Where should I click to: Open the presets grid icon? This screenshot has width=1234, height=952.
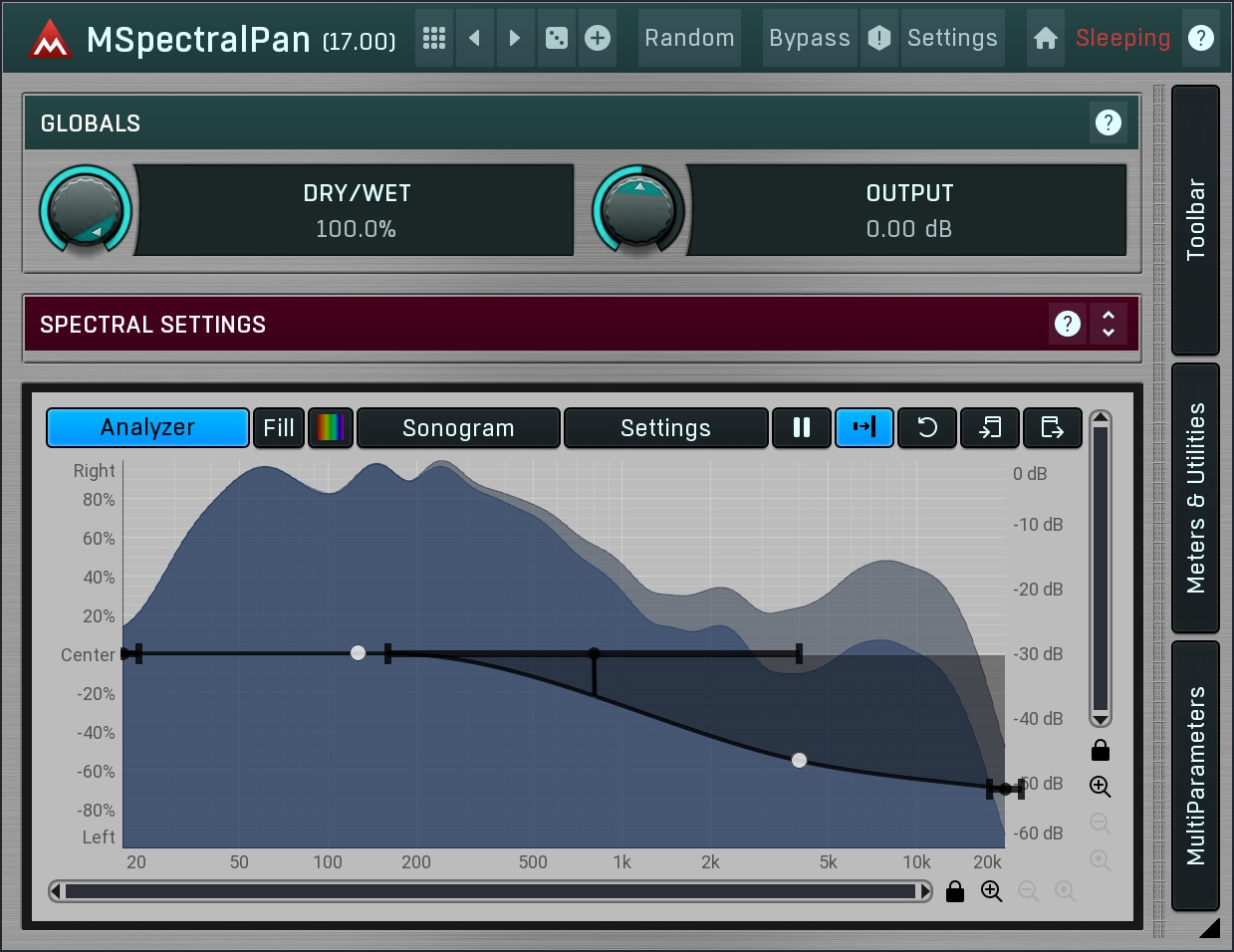pyautogui.click(x=434, y=38)
